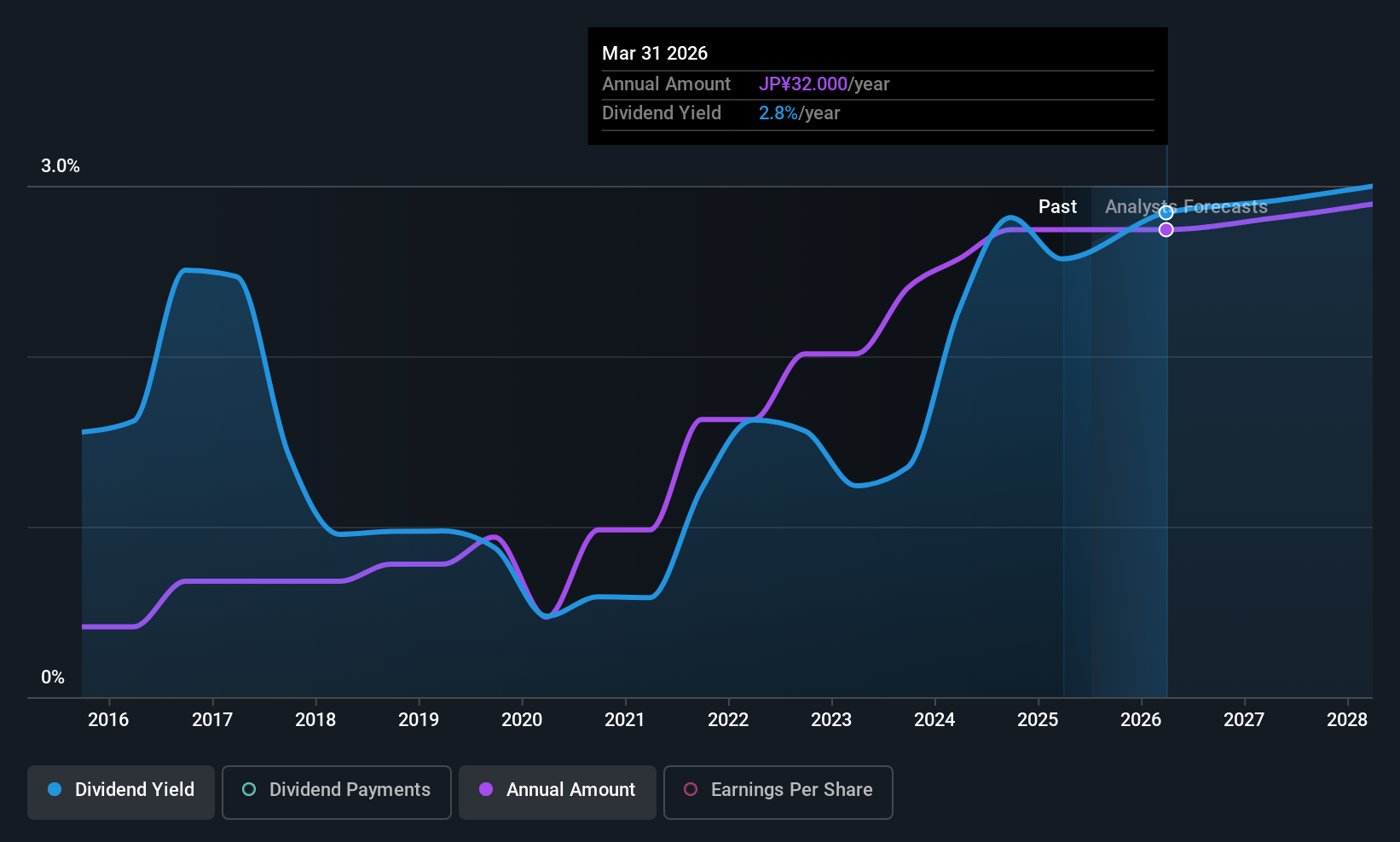Click the 2022 x-axis label
The width and height of the screenshot is (1400, 842).
[x=728, y=720]
